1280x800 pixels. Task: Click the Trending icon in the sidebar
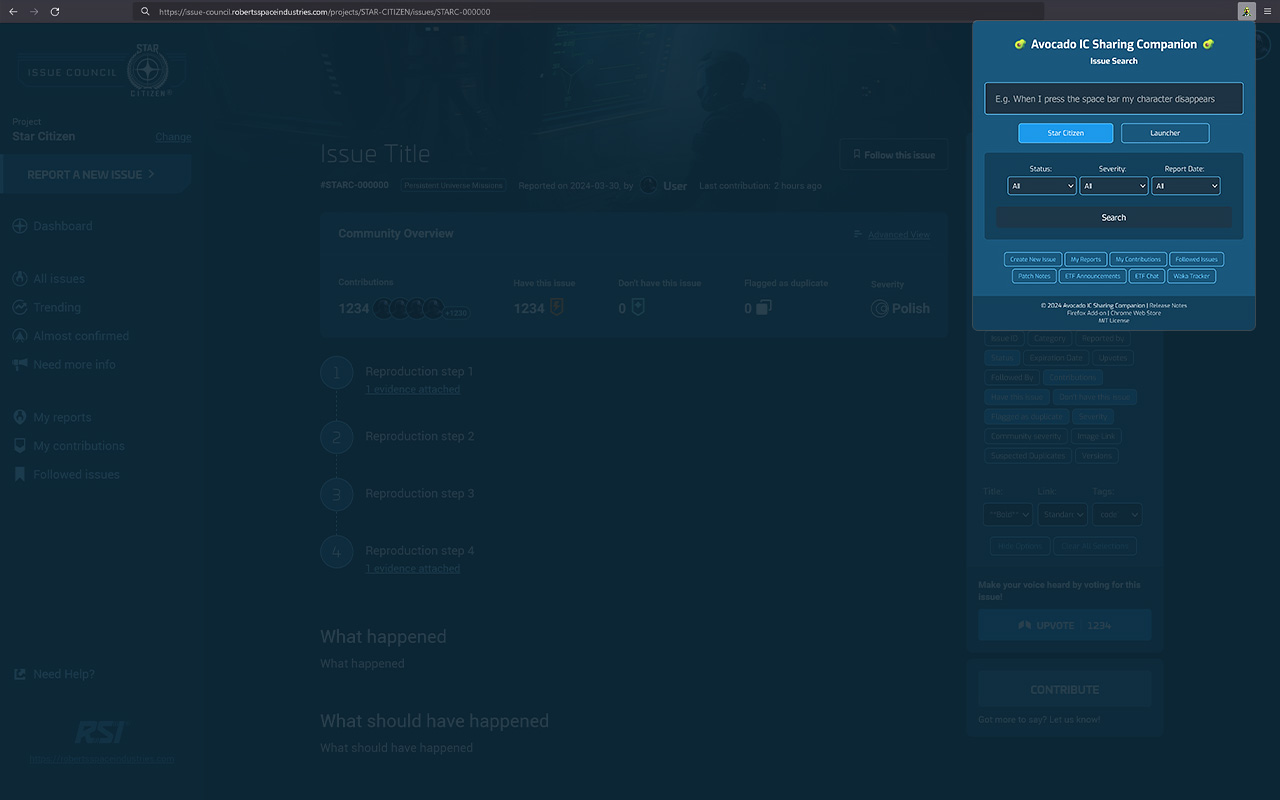[x=20, y=307]
